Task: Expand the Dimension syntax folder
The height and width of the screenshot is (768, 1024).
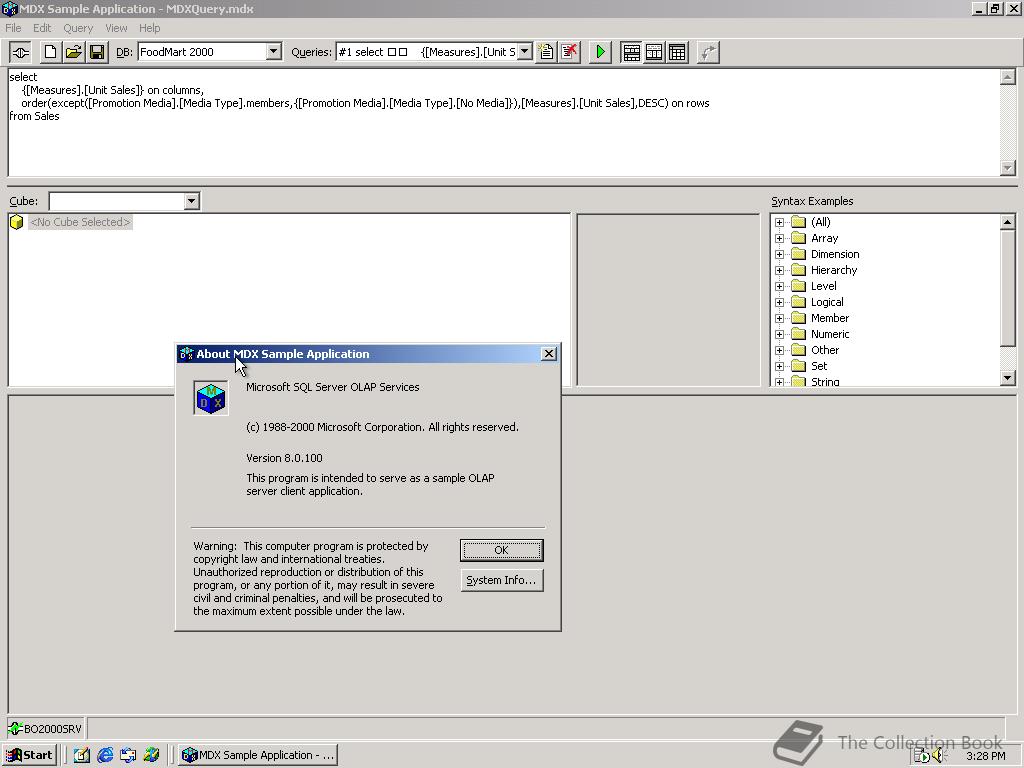Action: 780,254
